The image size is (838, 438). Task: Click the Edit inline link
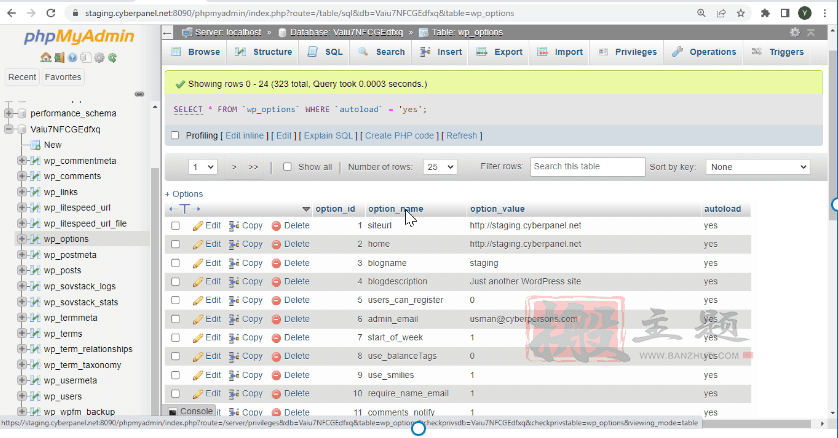pyautogui.click(x=245, y=136)
